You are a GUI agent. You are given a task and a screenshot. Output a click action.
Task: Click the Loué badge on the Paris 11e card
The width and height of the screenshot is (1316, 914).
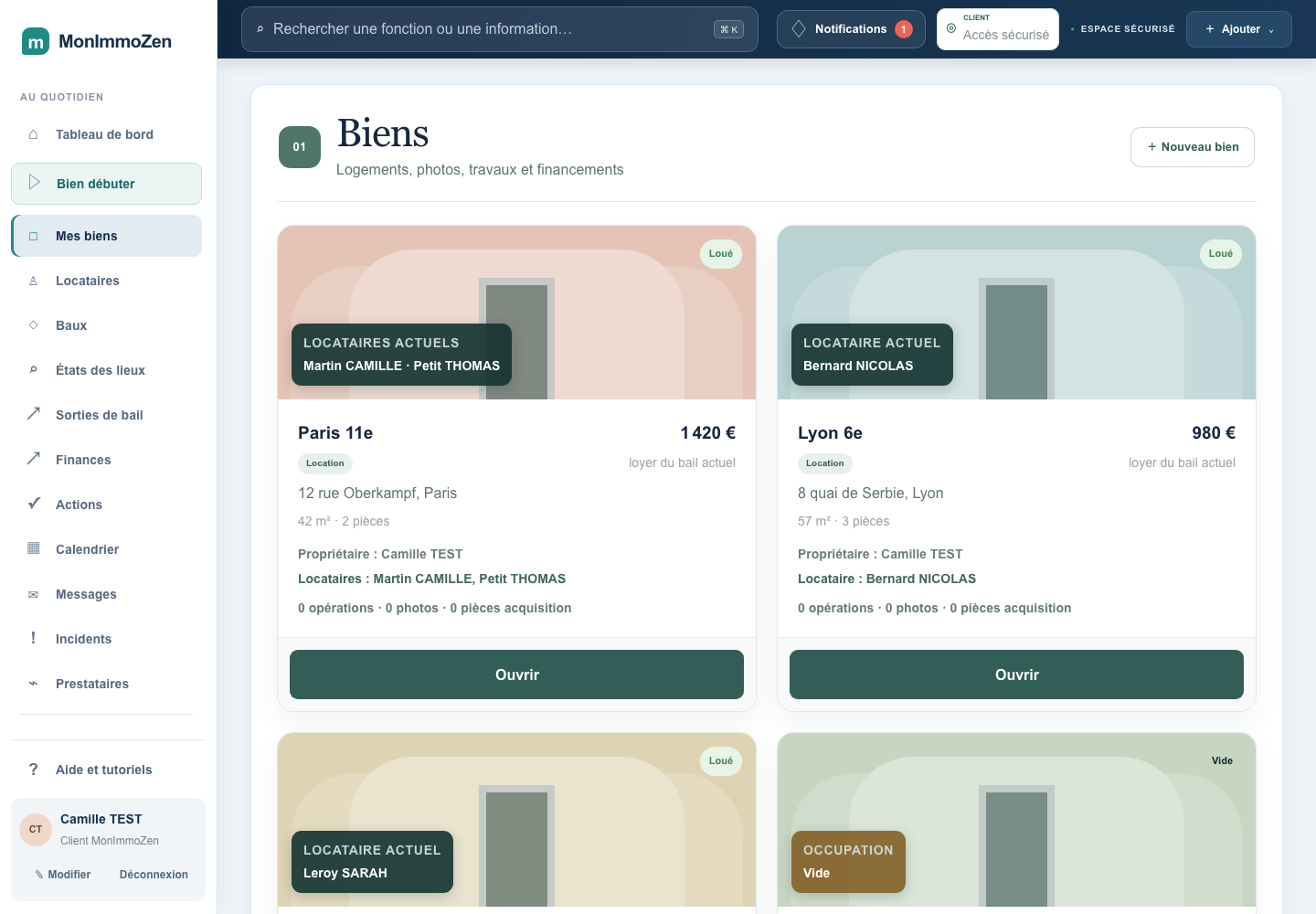(x=721, y=254)
